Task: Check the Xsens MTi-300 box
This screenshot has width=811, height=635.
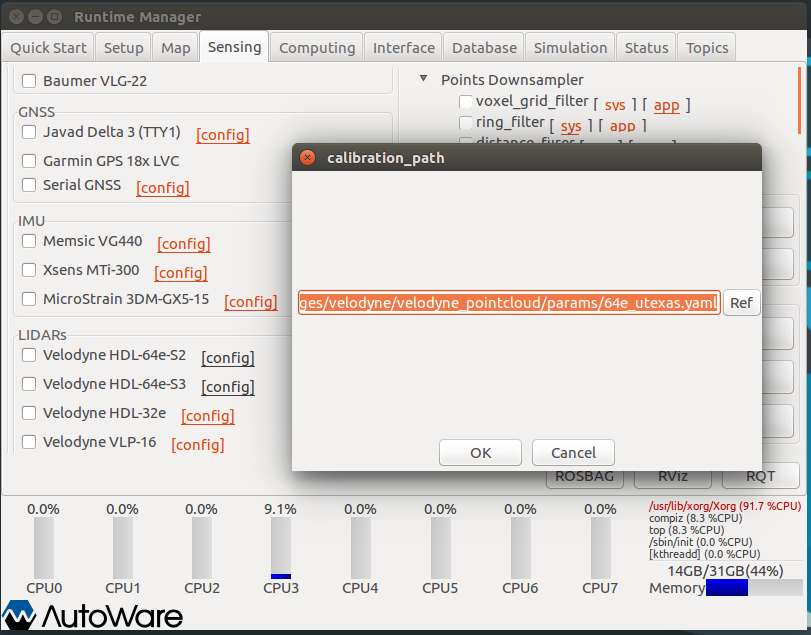Action: [29, 270]
